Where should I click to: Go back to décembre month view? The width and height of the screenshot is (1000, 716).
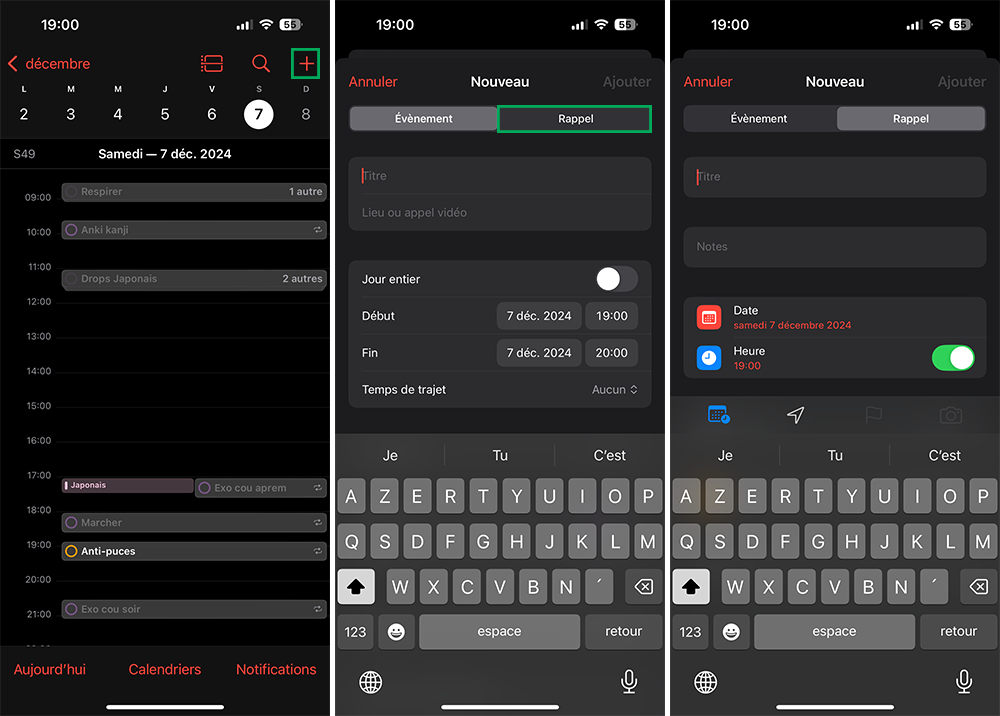49,64
